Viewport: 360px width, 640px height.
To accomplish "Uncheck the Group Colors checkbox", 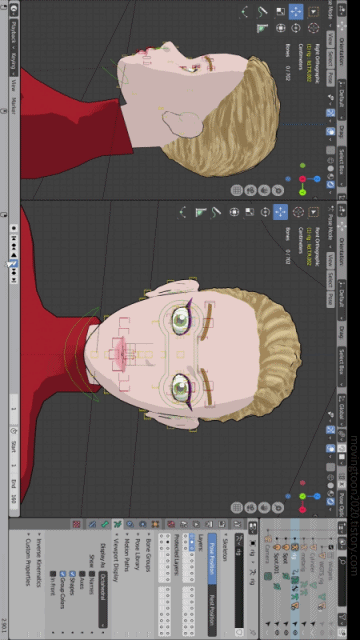I will pyautogui.click(x=62, y=573).
